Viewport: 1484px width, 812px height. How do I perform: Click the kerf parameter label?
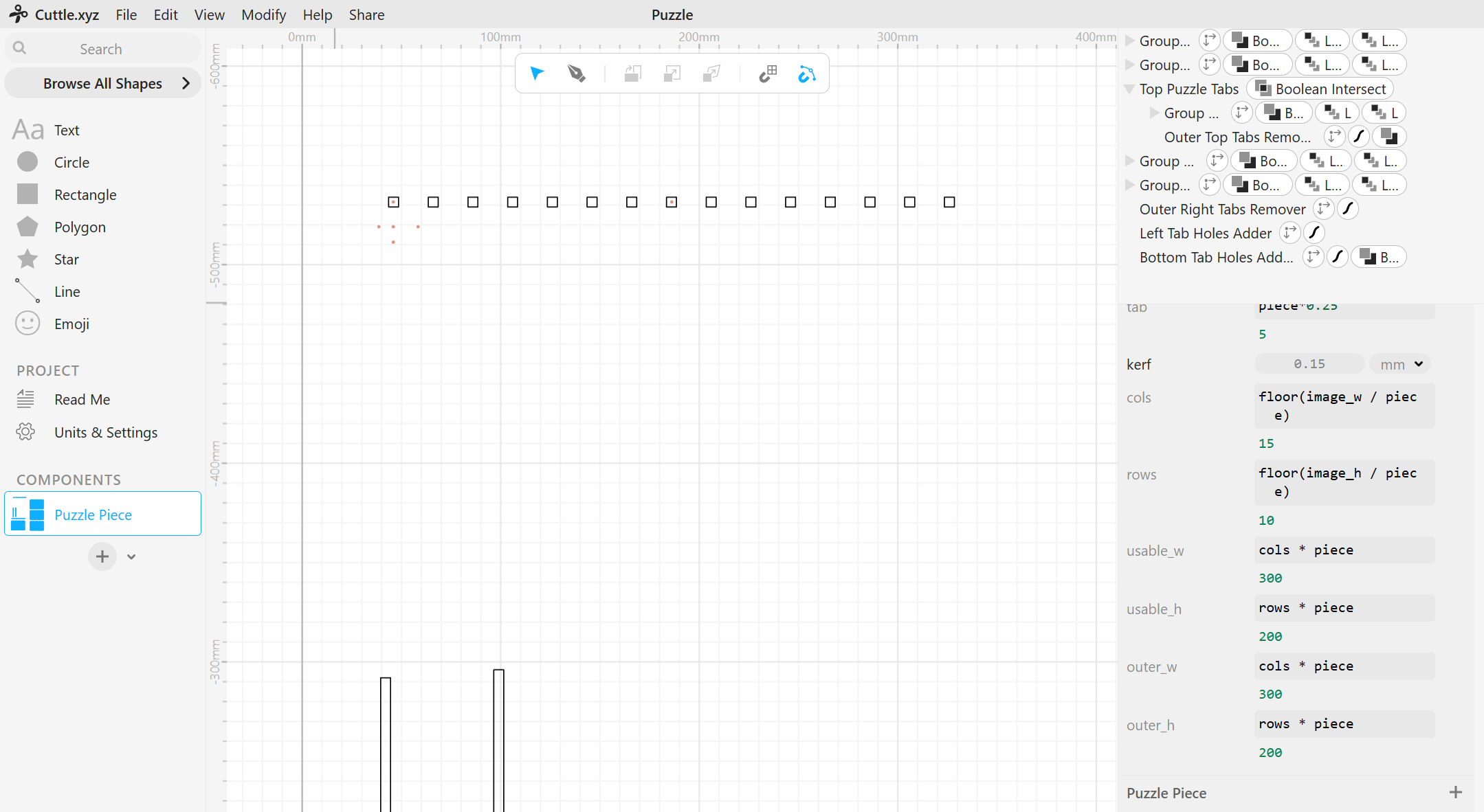(1138, 364)
